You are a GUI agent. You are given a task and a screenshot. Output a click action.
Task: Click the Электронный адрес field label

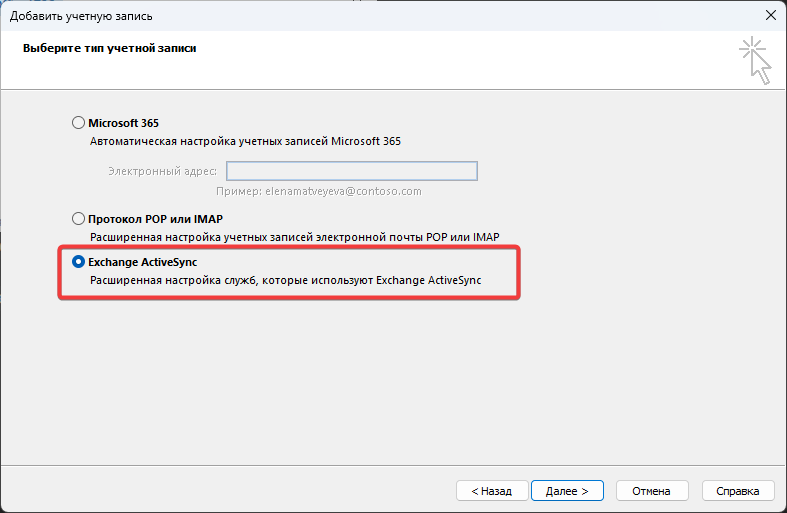[162, 171]
